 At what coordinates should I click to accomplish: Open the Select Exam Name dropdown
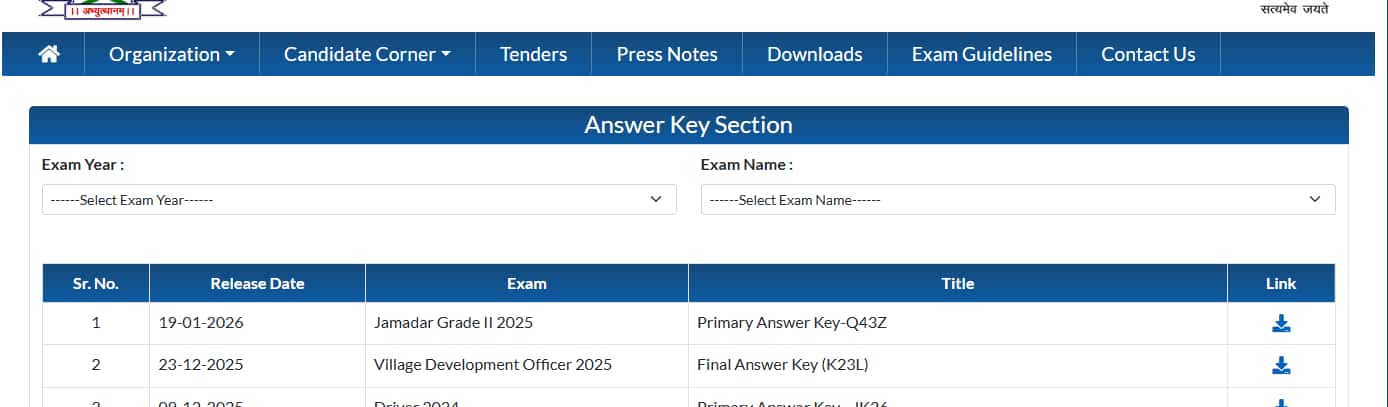pyautogui.click(x=1017, y=200)
